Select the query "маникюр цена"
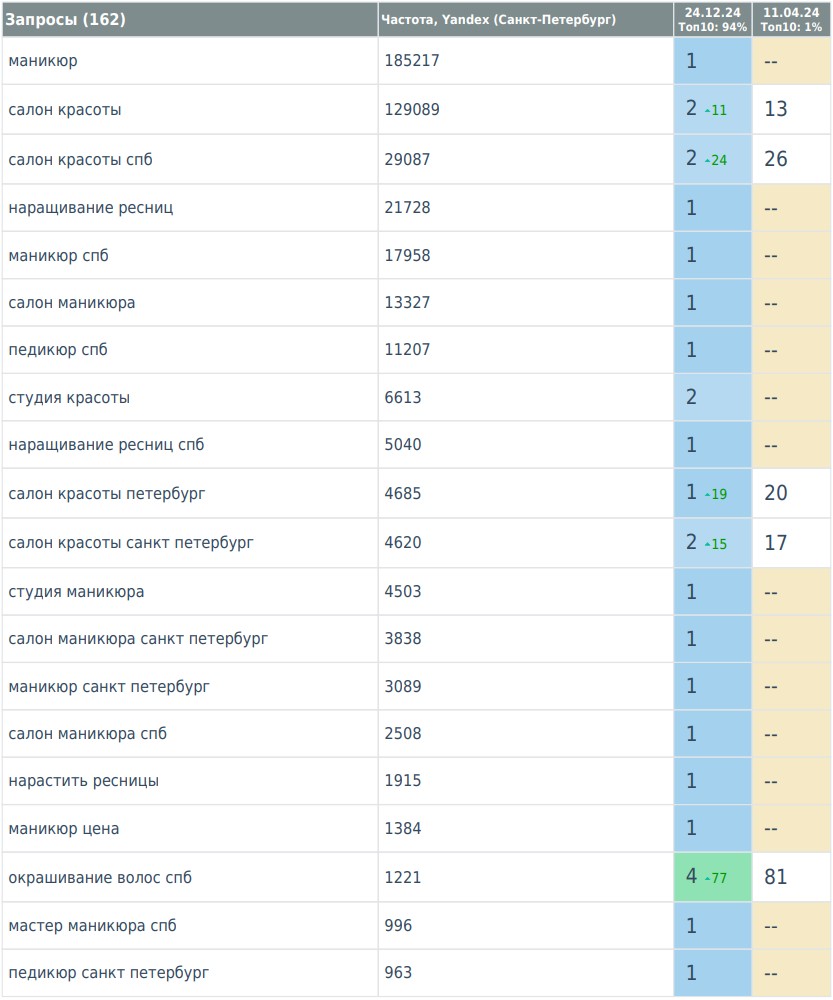The image size is (833, 1000). point(64,828)
